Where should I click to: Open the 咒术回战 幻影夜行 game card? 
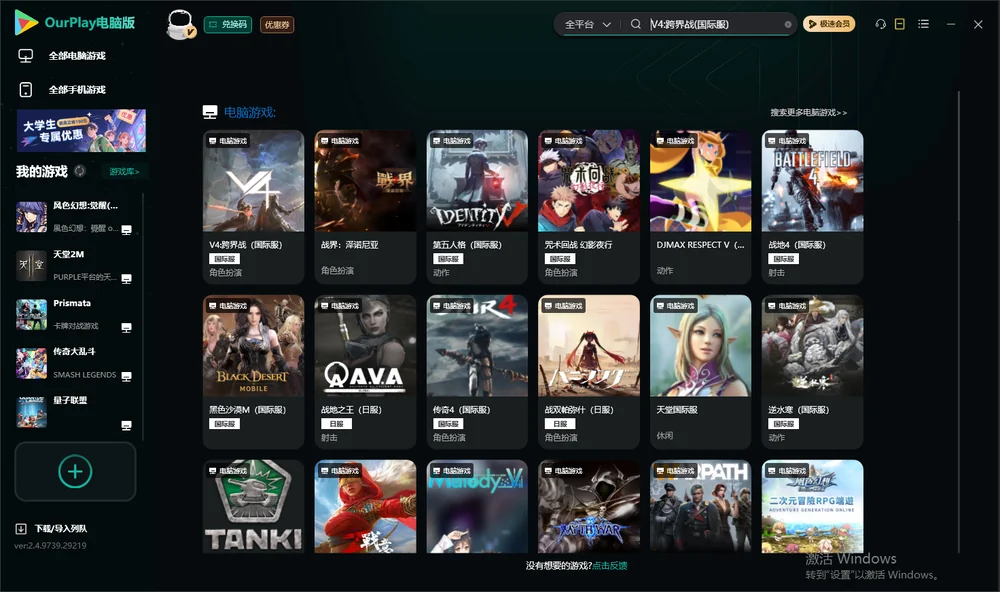click(589, 207)
